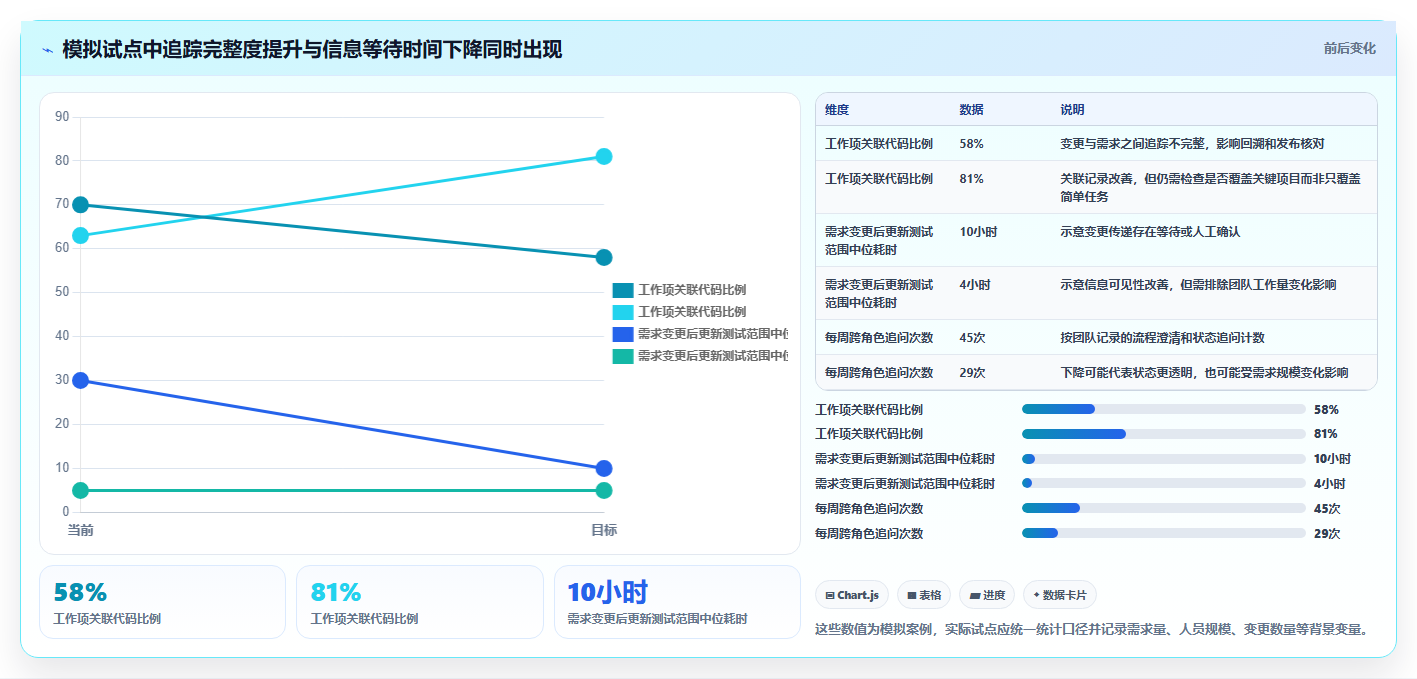This screenshot has width=1417, height=679.
Task: Select the 进度 chip
Action: [987, 595]
